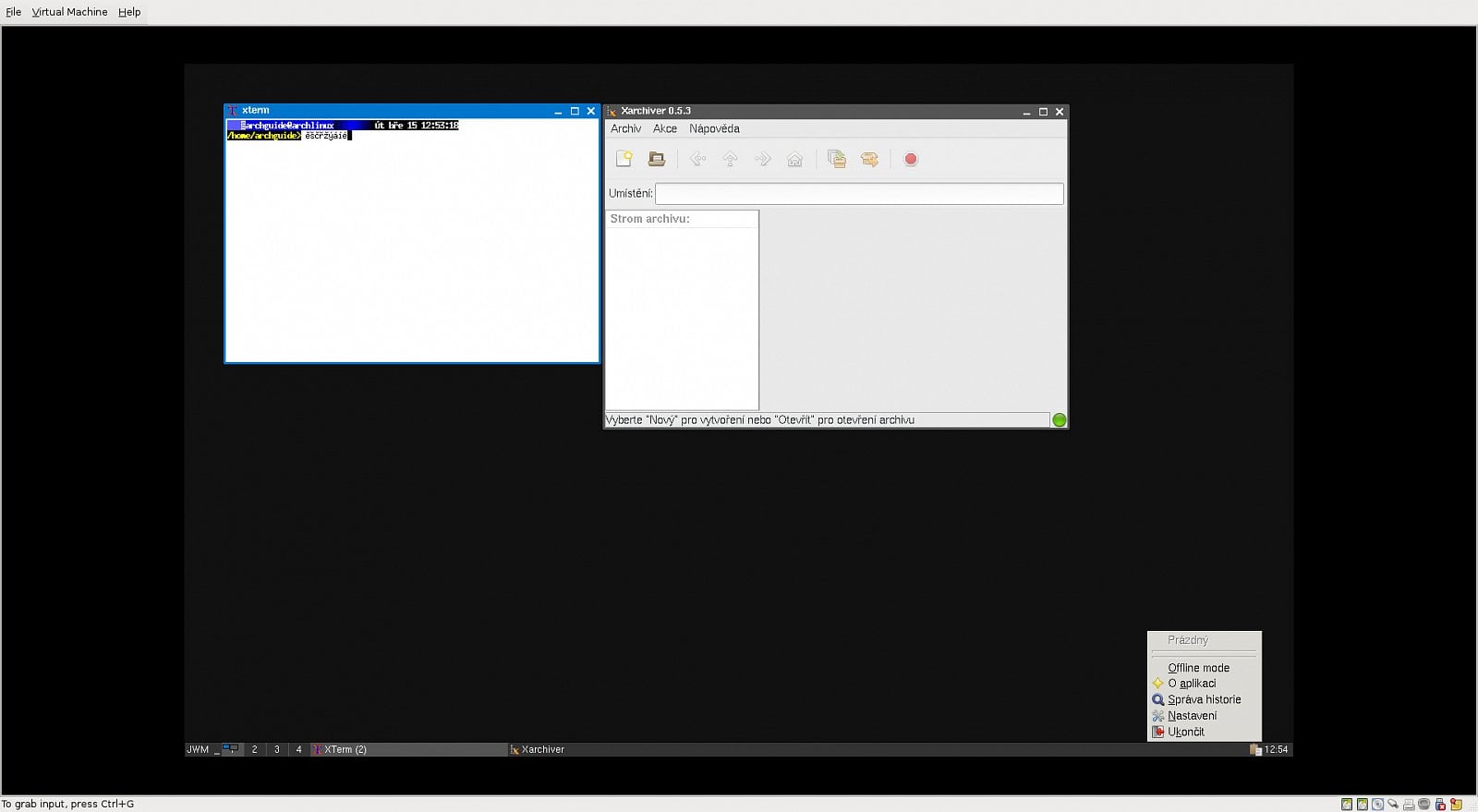This screenshot has height=812, width=1478.
Task: Click the Xarchiver window title bar icon
Action: click(x=612, y=112)
